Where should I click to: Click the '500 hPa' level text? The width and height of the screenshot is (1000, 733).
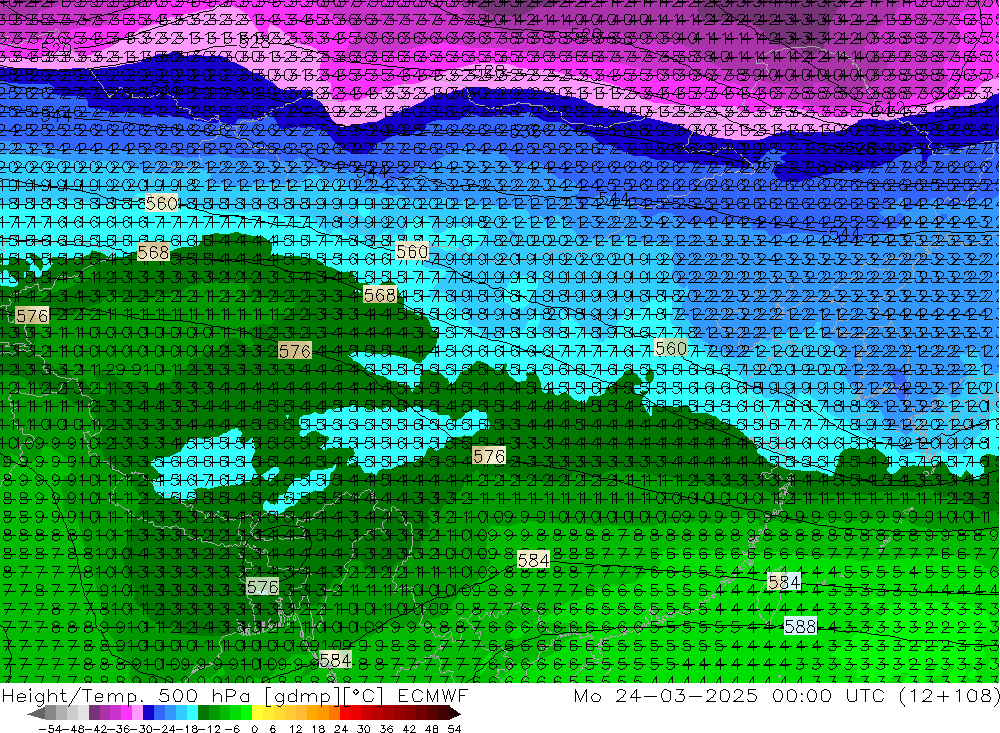(x=204, y=696)
